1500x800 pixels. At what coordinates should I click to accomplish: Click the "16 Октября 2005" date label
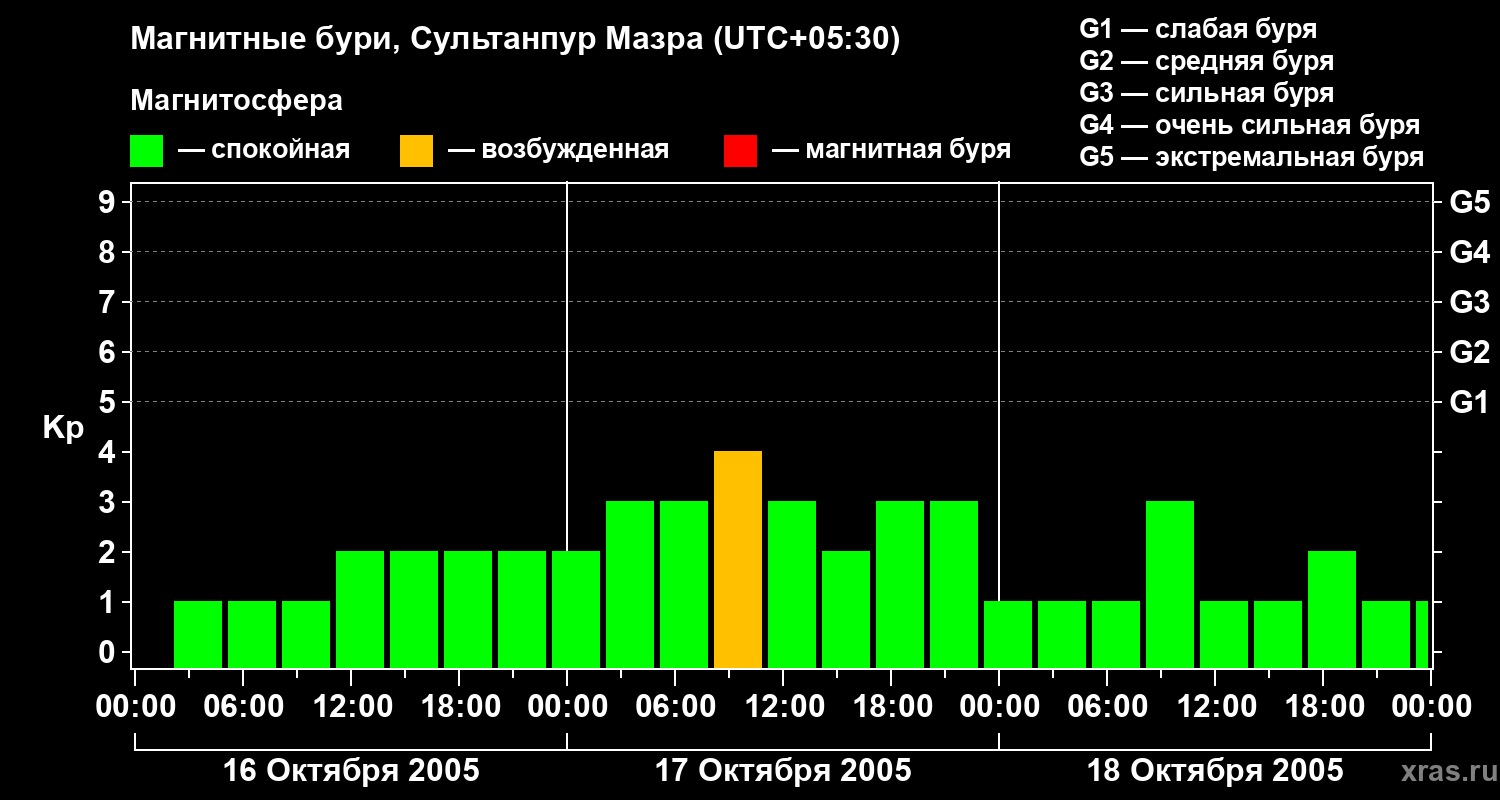pos(351,771)
